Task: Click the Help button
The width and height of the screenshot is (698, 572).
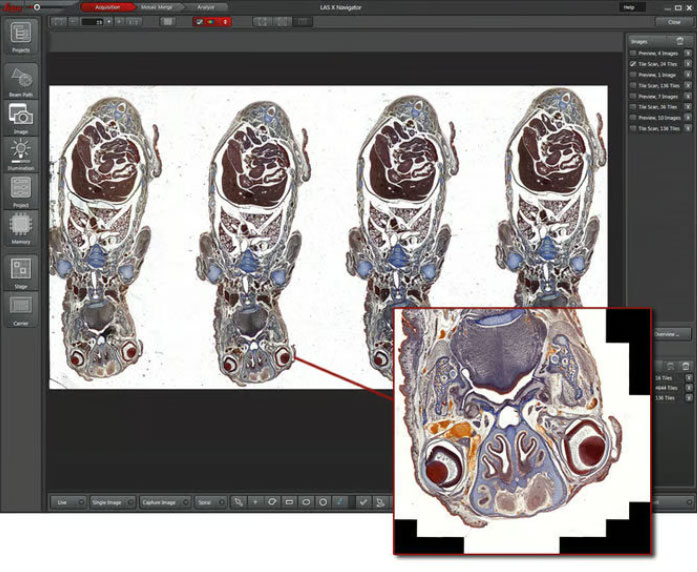Action: coord(628,7)
